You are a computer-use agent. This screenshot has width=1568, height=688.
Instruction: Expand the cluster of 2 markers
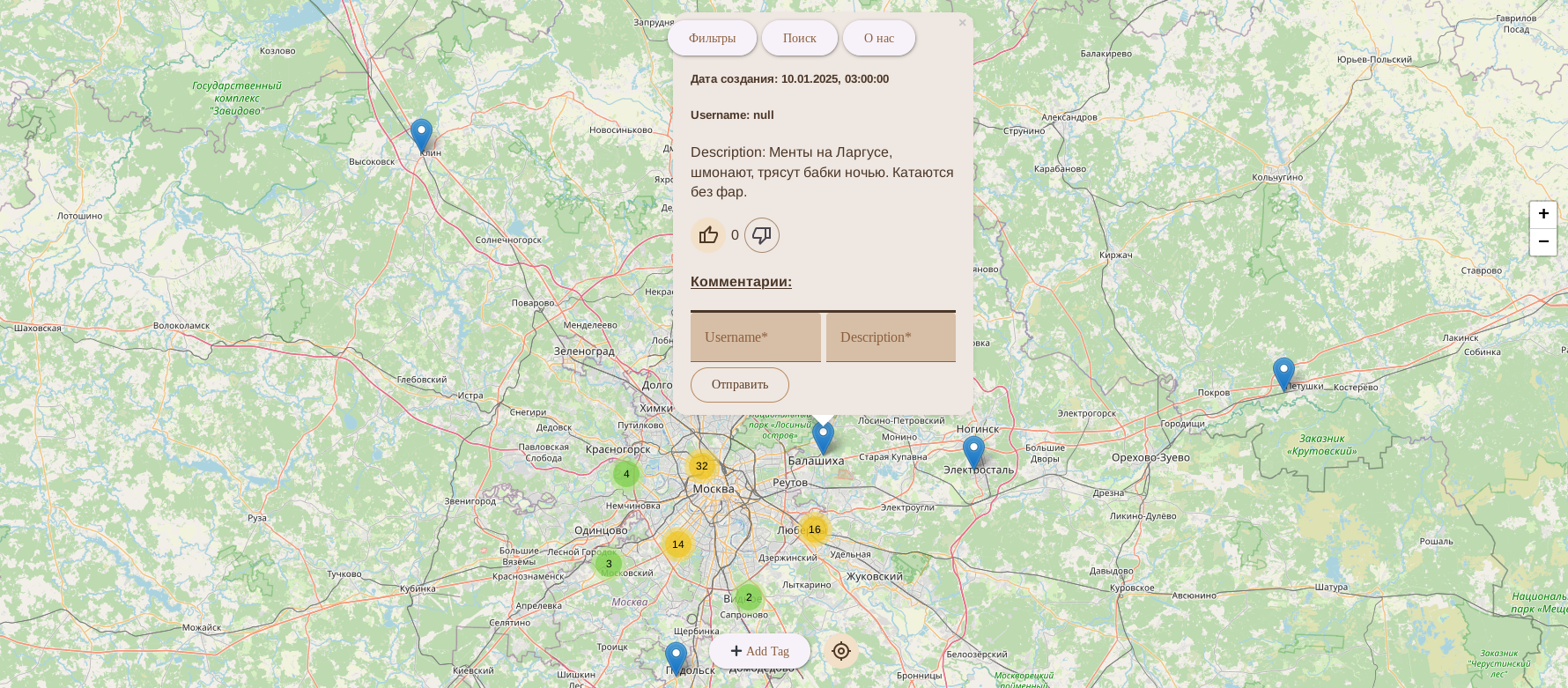coord(749,597)
